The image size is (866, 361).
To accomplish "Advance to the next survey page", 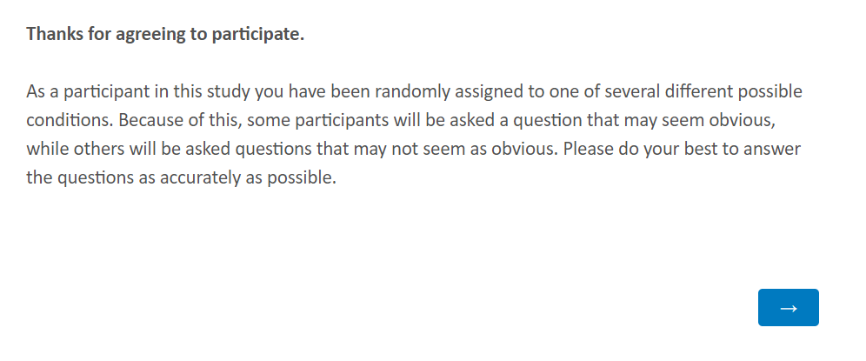I will tap(788, 307).
